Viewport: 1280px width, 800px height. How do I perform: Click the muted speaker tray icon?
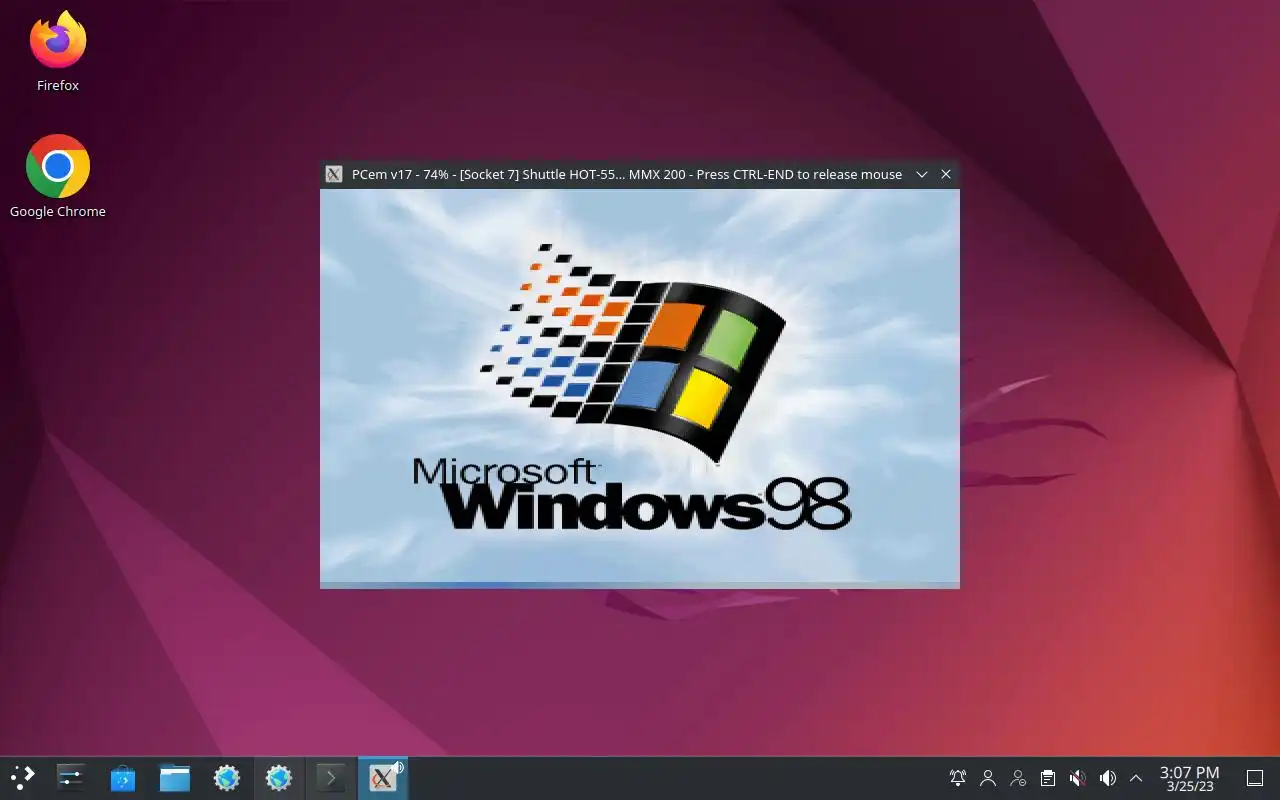1077,778
